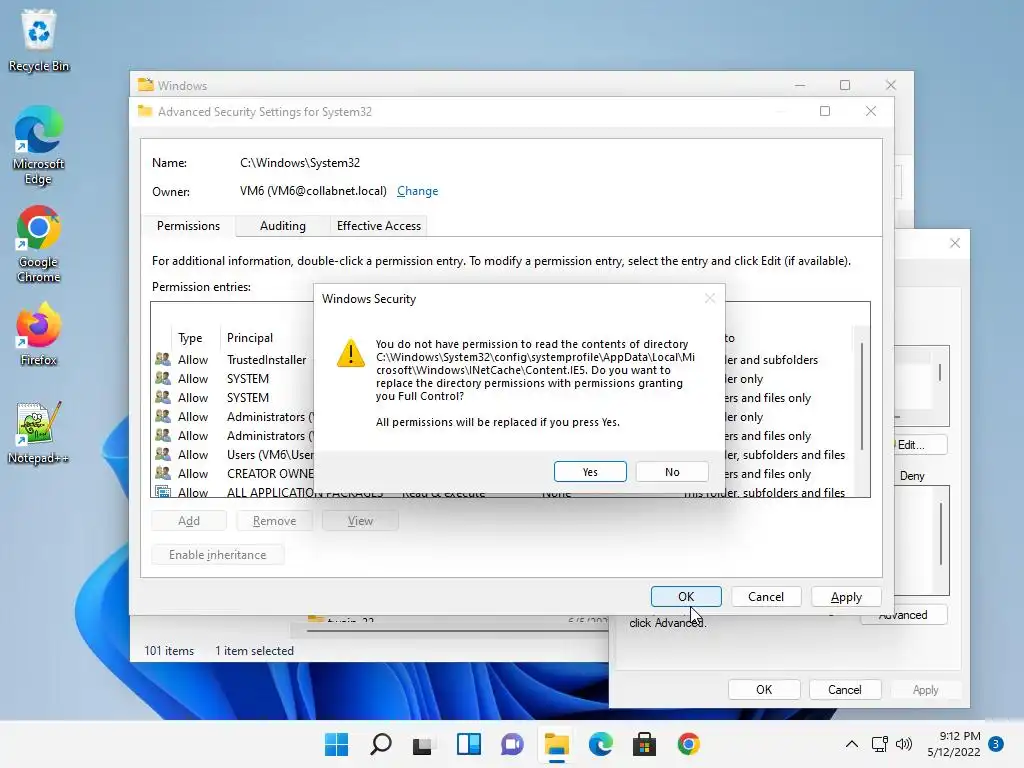Image resolution: width=1024 pixels, height=768 pixels.
Task: Maximize the Windows explorer window
Action: pyautogui.click(x=845, y=86)
